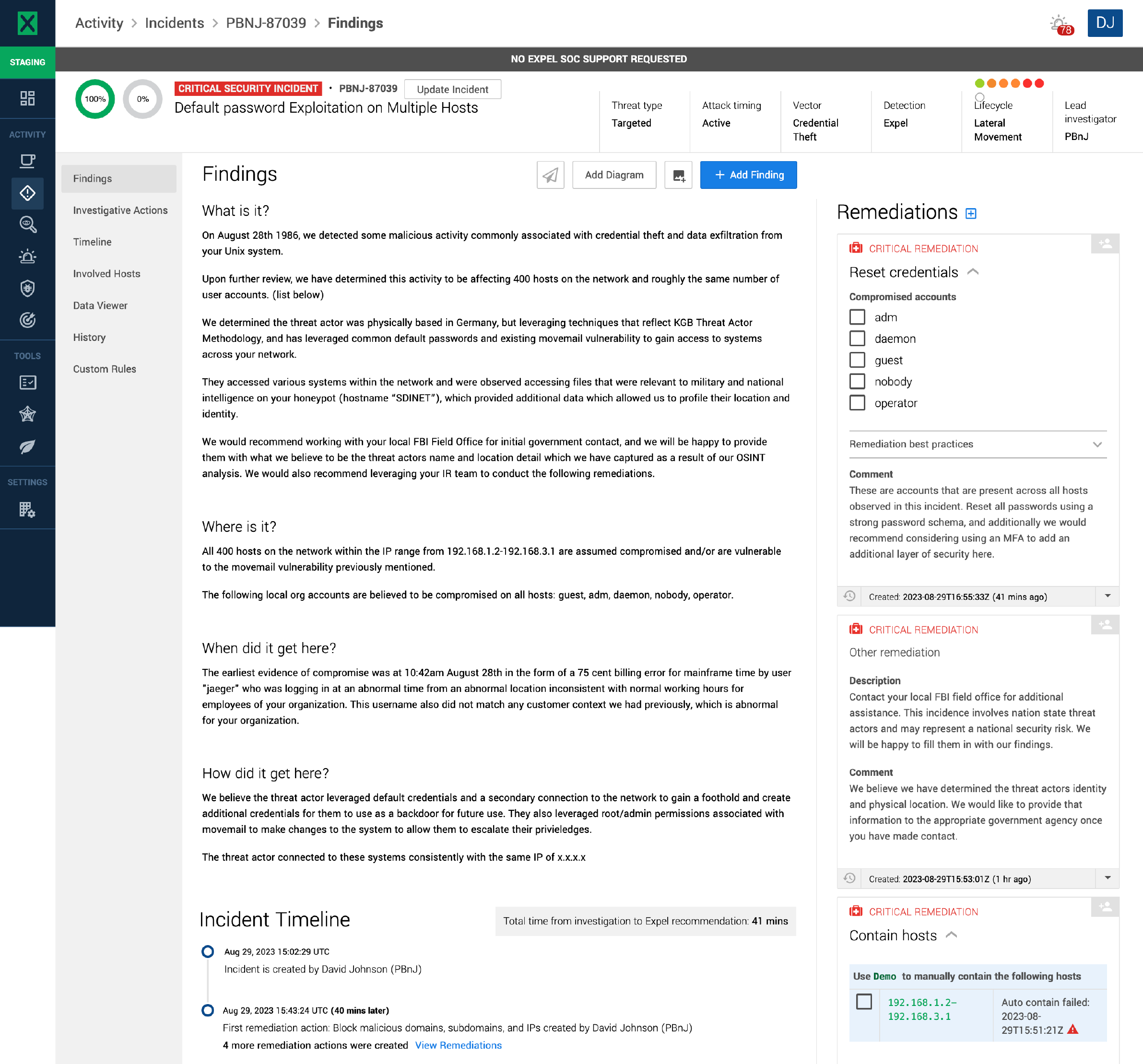
Task: Open dropdown arrow for 1 hr ago remediation
Action: pos(1108,878)
